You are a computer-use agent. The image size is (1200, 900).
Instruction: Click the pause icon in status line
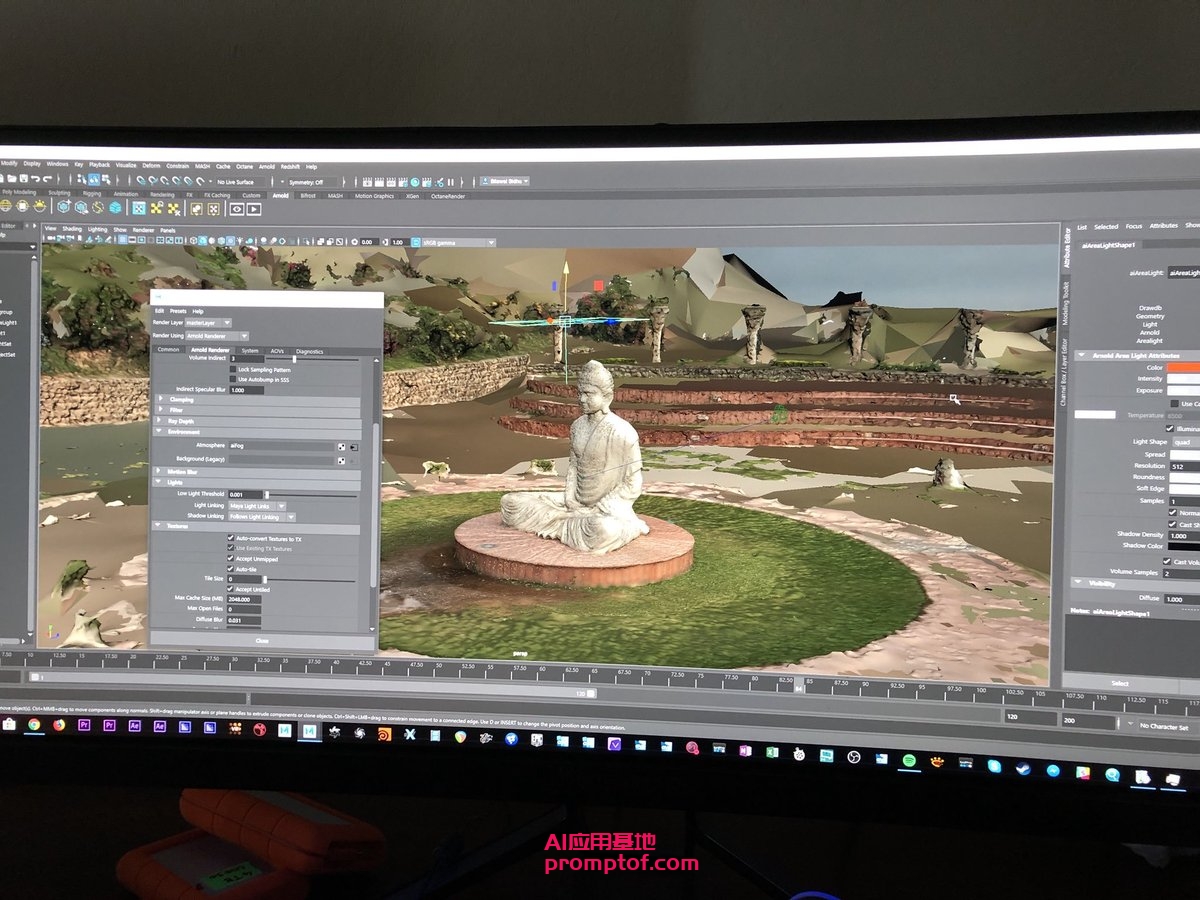pyautogui.click(x=450, y=182)
